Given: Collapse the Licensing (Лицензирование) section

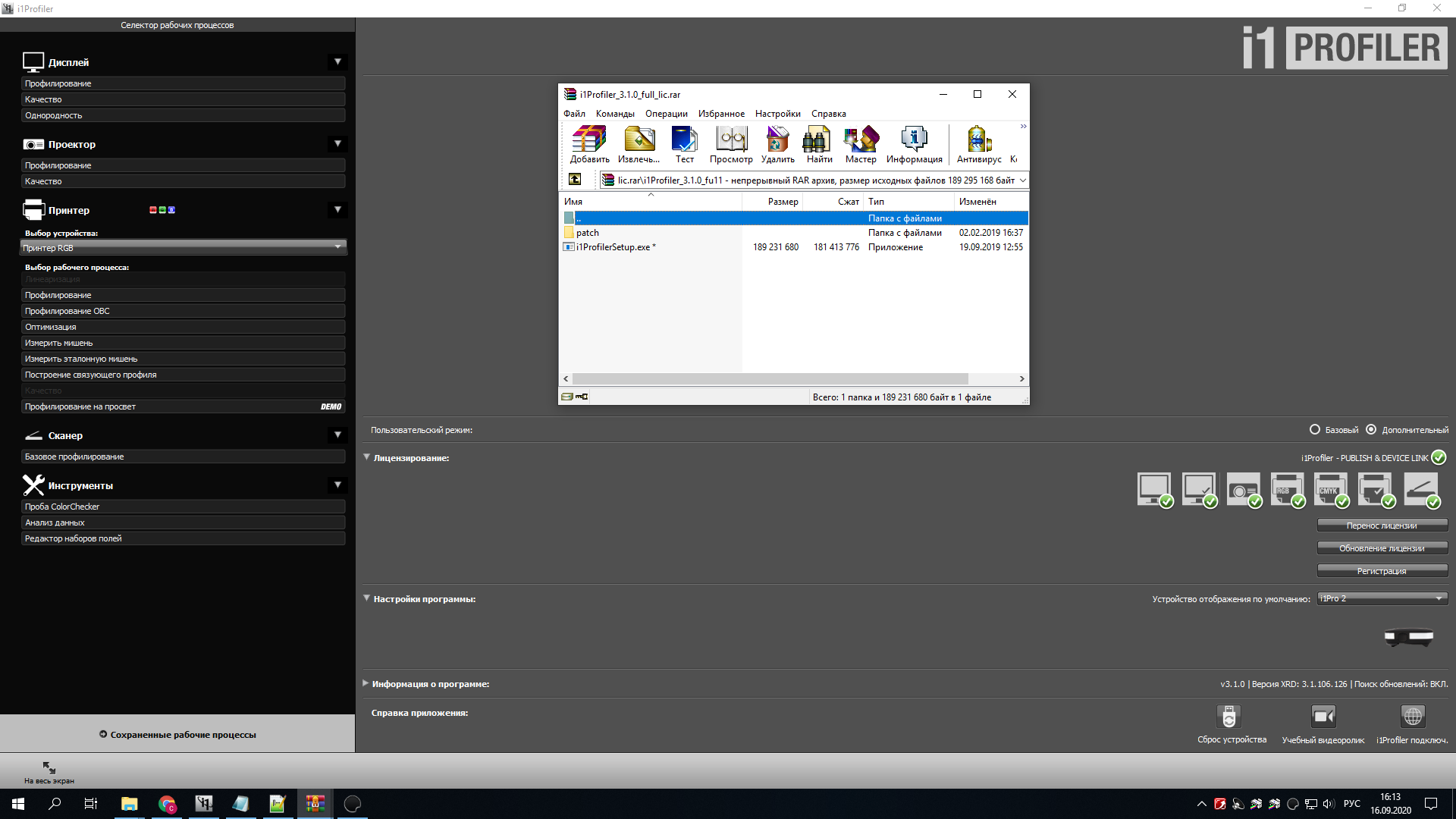Looking at the screenshot, I should [367, 457].
